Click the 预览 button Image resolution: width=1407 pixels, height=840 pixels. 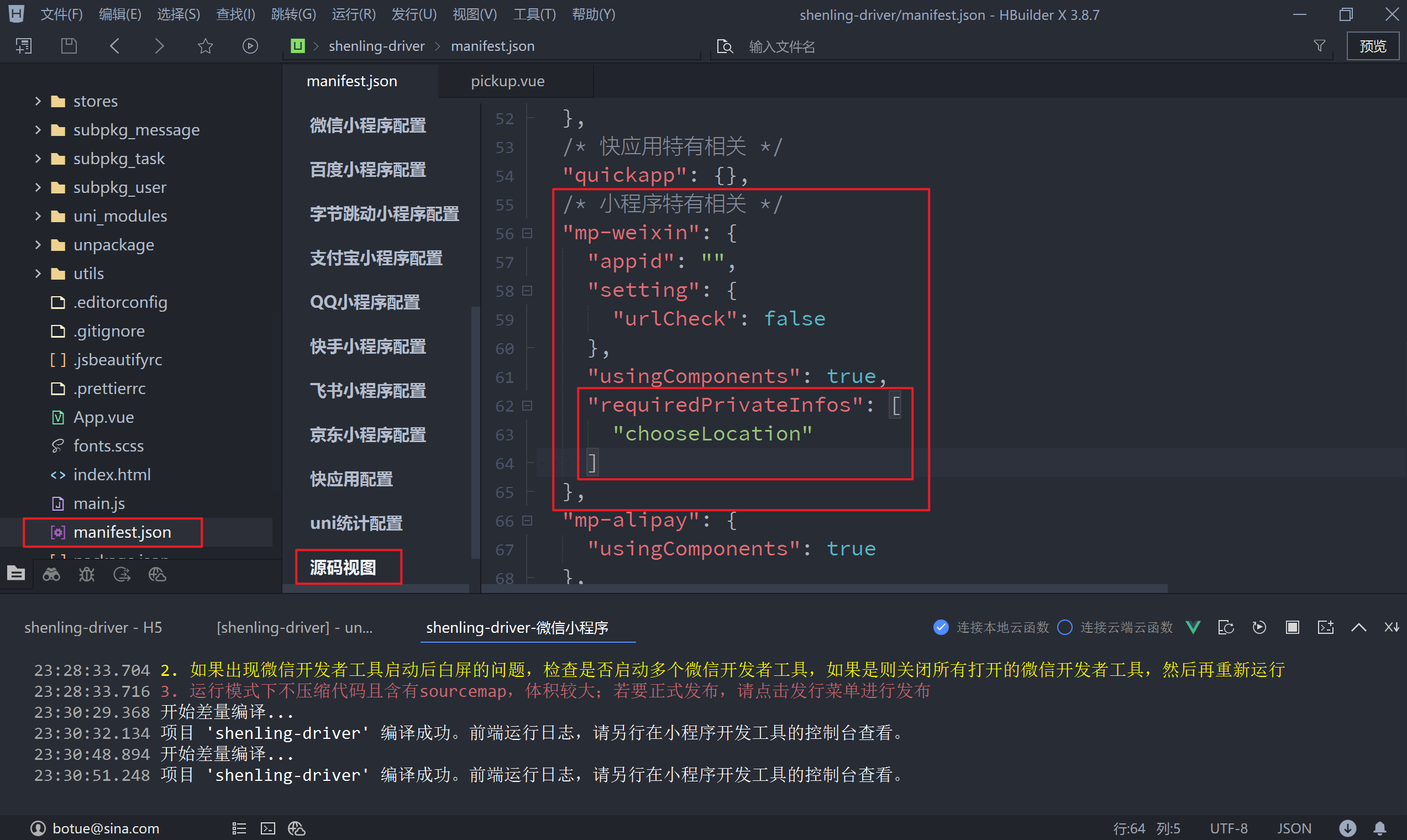click(x=1373, y=46)
